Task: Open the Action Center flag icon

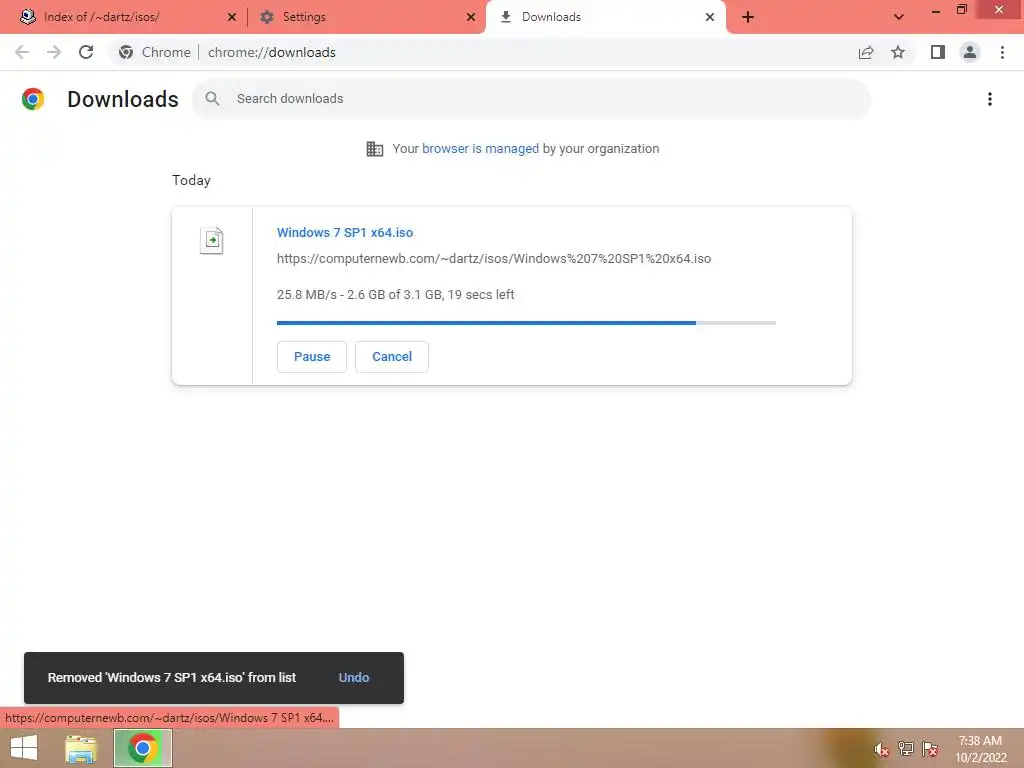Action: (930, 748)
